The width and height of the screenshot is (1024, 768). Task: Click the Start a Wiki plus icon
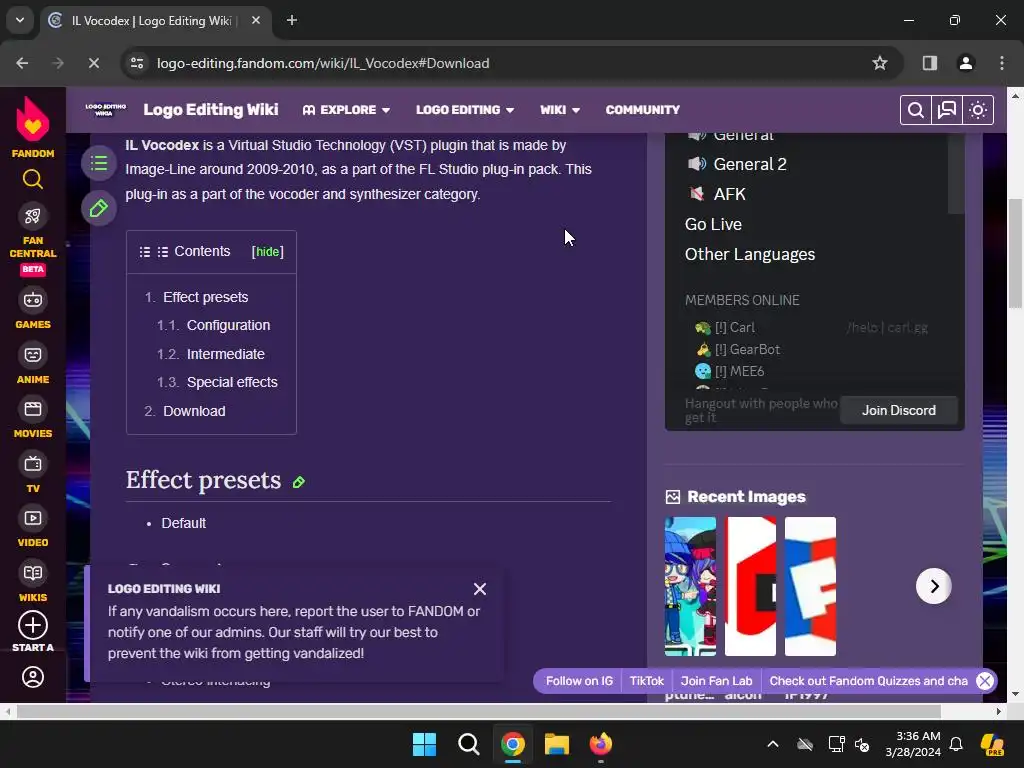click(33, 625)
